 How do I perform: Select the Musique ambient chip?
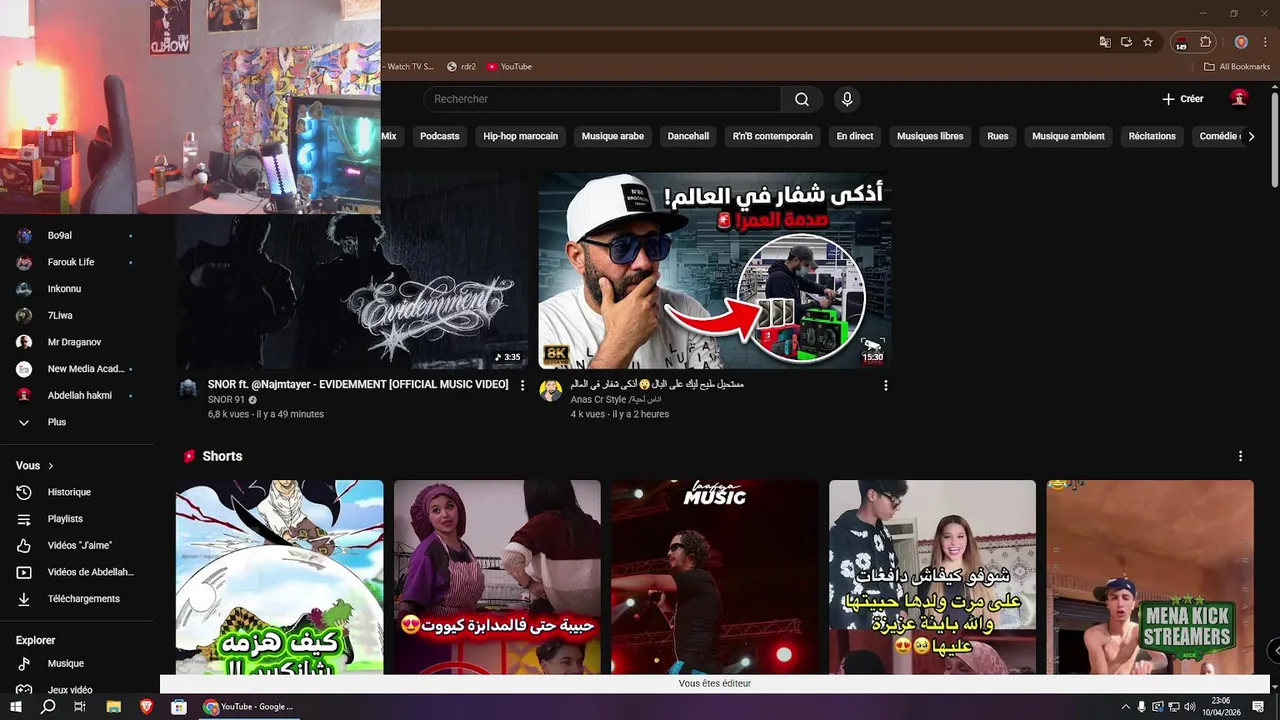(x=1068, y=136)
